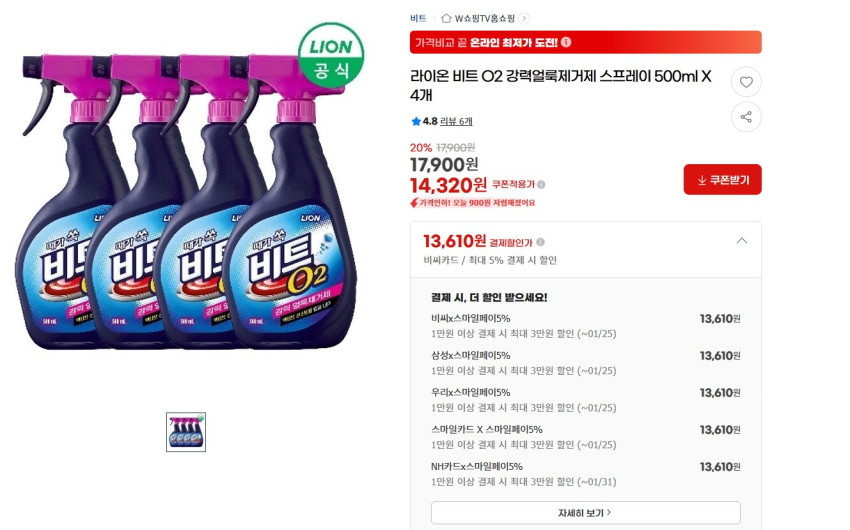Click info icon beside 결제할인가
Image resolution: width=850 pixels, height=530 pixels.
540,242
